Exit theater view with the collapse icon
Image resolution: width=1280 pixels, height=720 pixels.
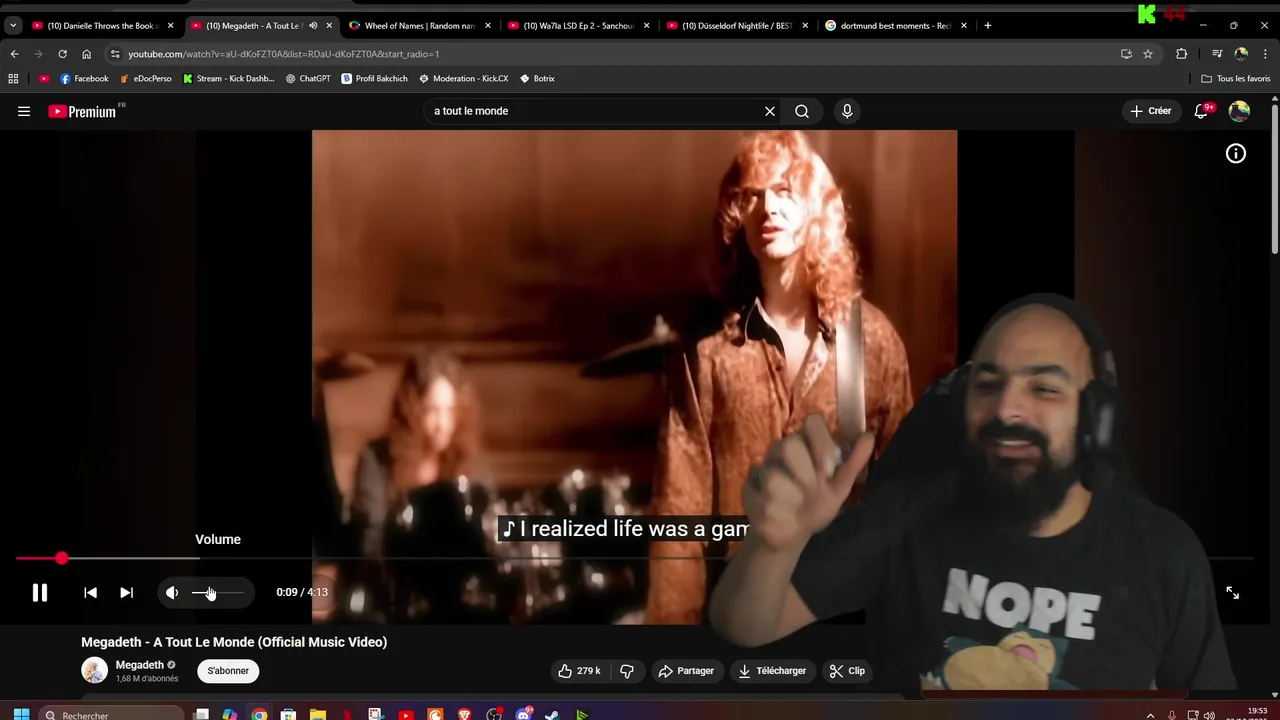click(1232, 593)
